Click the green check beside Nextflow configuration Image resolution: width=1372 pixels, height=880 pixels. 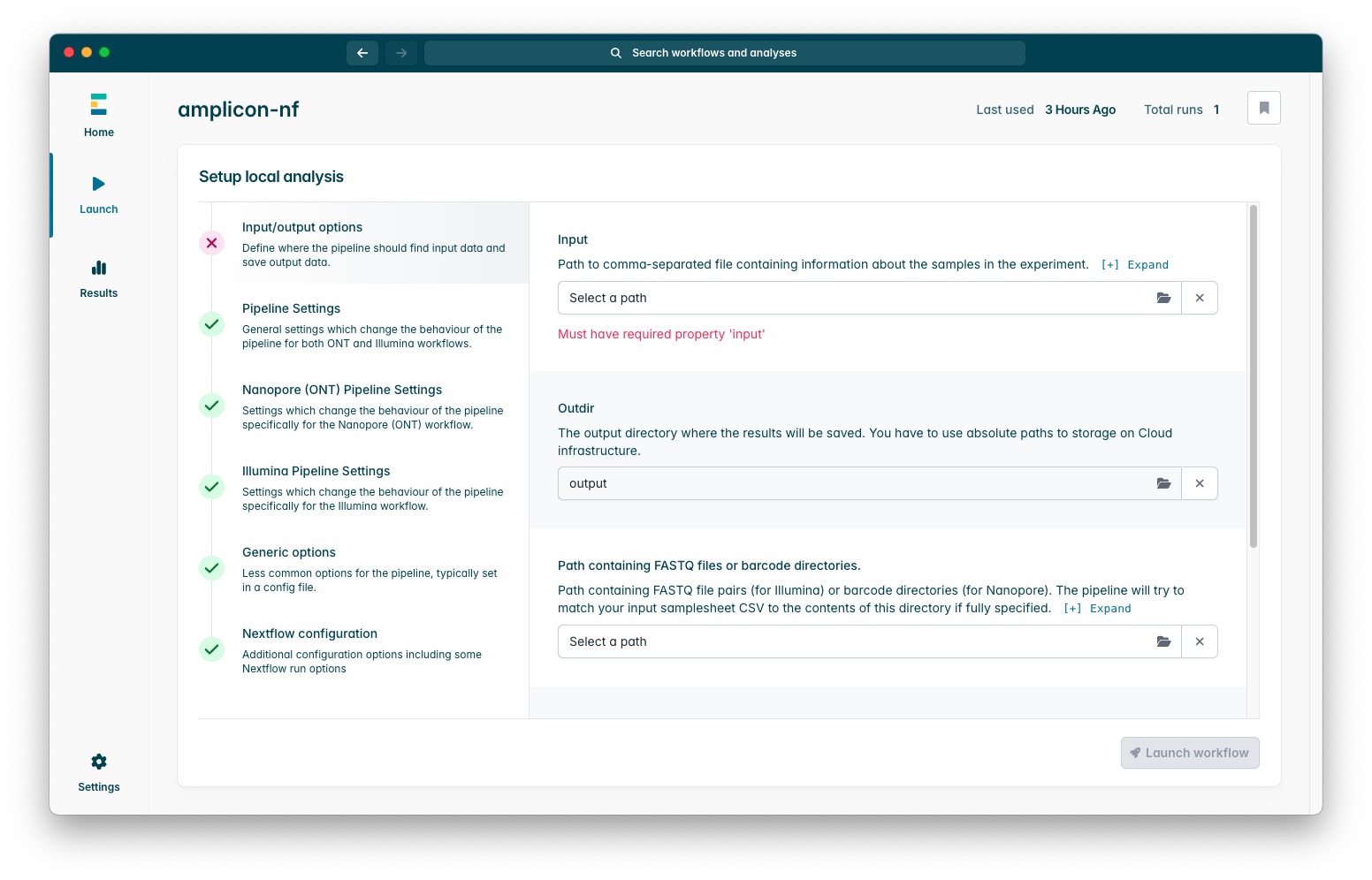tap(212, 649)
